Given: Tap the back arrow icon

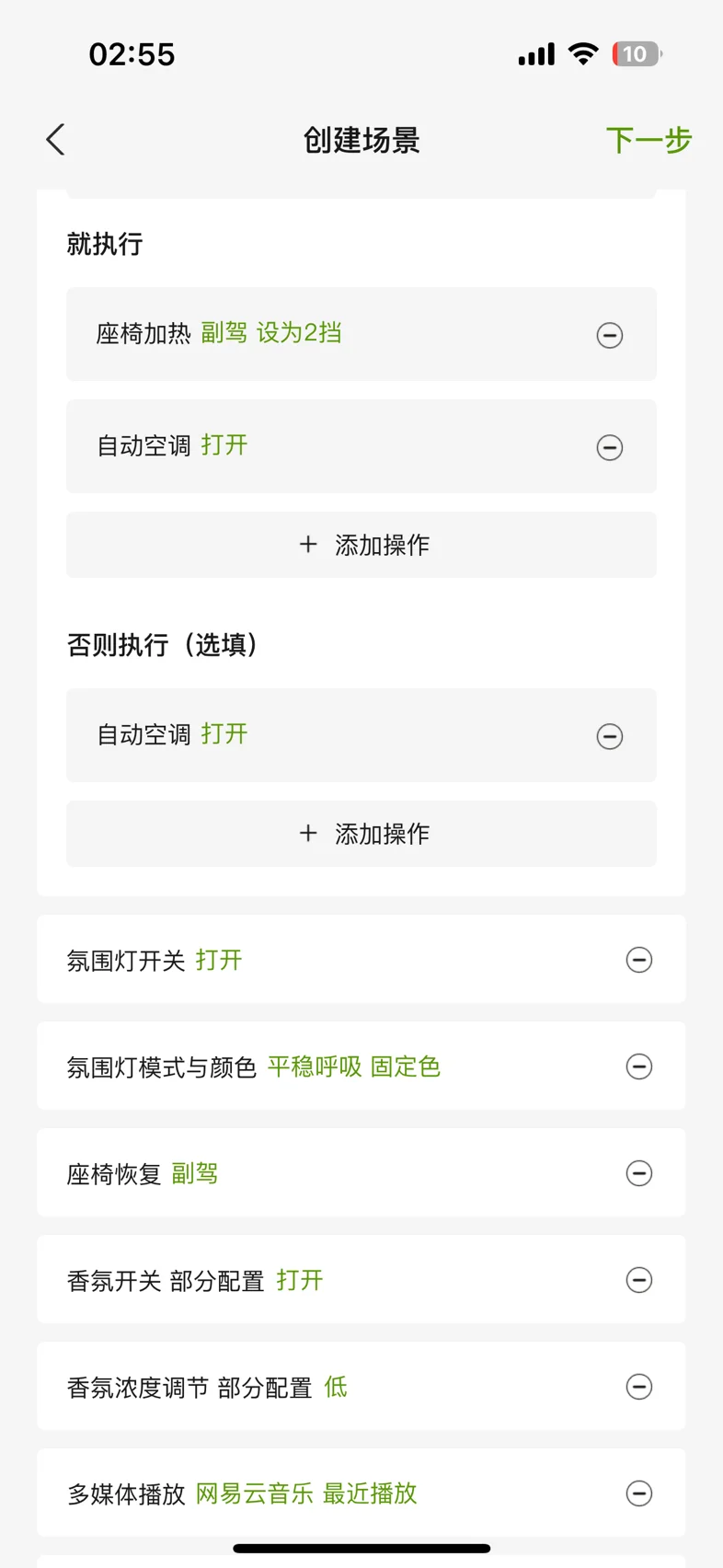Looking at the screenshot, I should coord(56,140).
